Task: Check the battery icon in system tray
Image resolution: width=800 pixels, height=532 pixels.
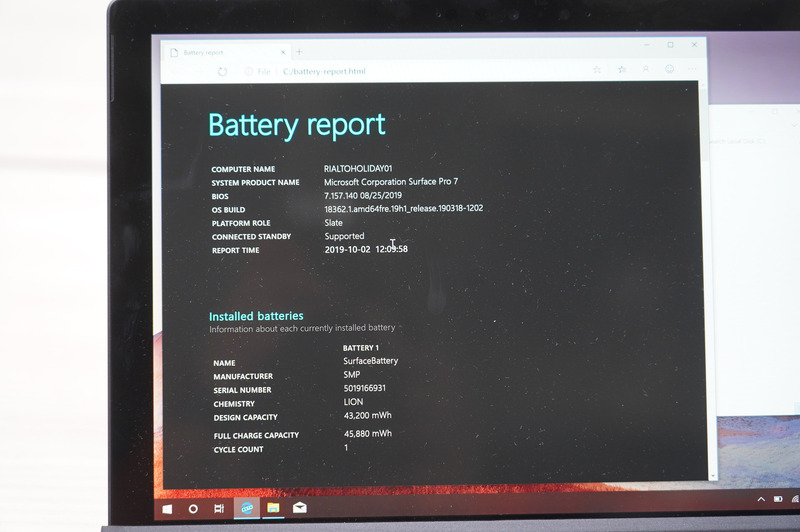Action: 778,499
